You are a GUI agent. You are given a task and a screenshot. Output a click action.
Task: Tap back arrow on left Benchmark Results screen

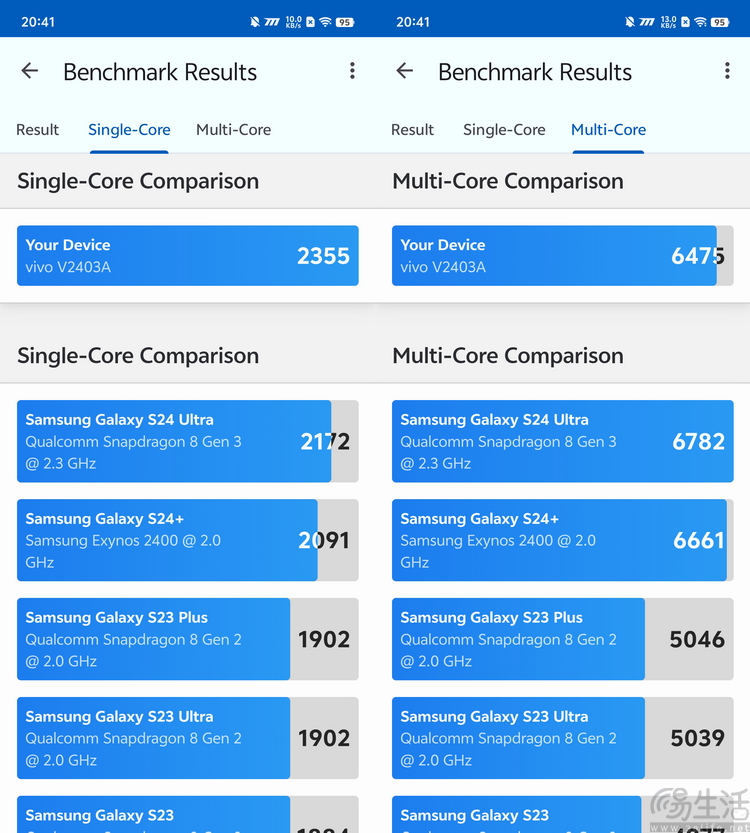click(30, 71)
